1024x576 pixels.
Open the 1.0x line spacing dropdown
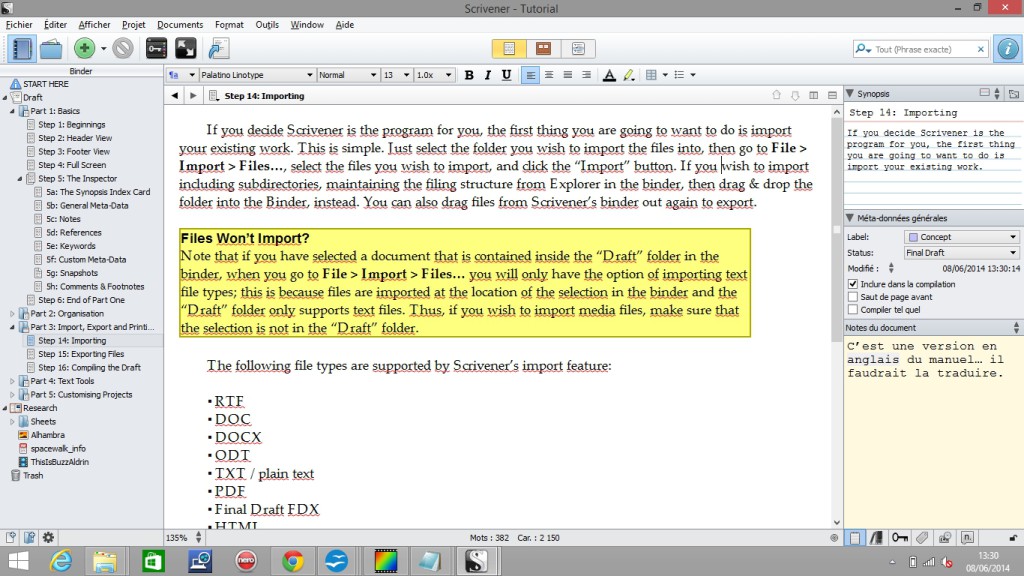tap(434, 75)
